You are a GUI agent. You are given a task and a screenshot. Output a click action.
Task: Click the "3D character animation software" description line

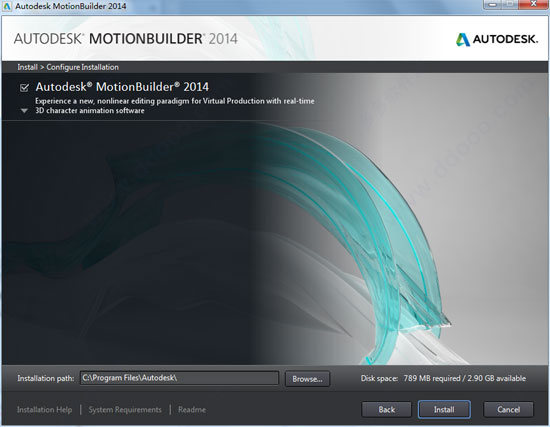(90, 111)
